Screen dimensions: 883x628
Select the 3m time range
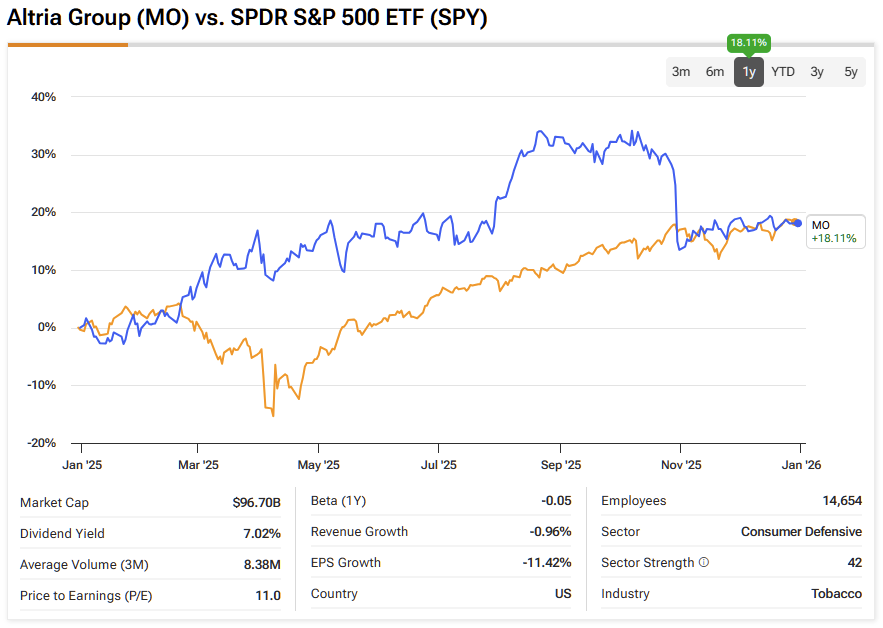tap(681, 72)
